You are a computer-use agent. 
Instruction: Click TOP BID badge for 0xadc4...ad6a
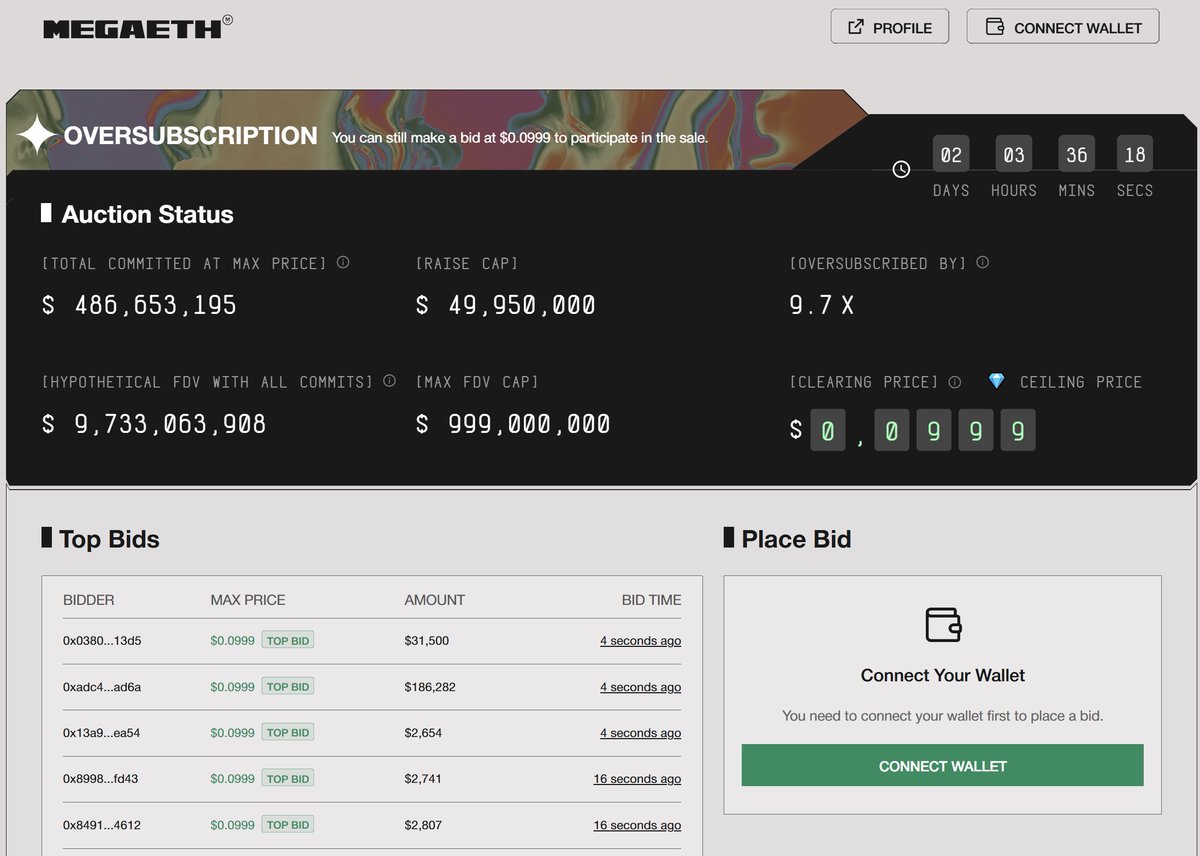click(x=288, y=687)
